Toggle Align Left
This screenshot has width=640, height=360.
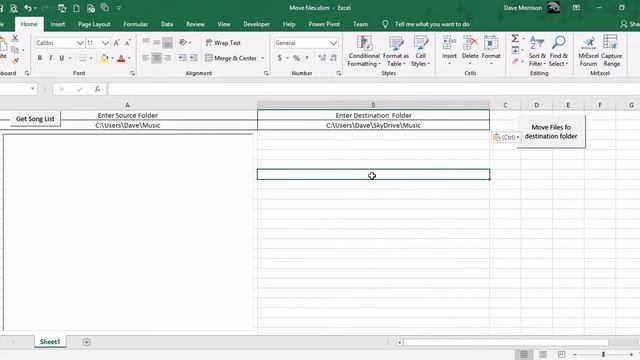point(145,58)
